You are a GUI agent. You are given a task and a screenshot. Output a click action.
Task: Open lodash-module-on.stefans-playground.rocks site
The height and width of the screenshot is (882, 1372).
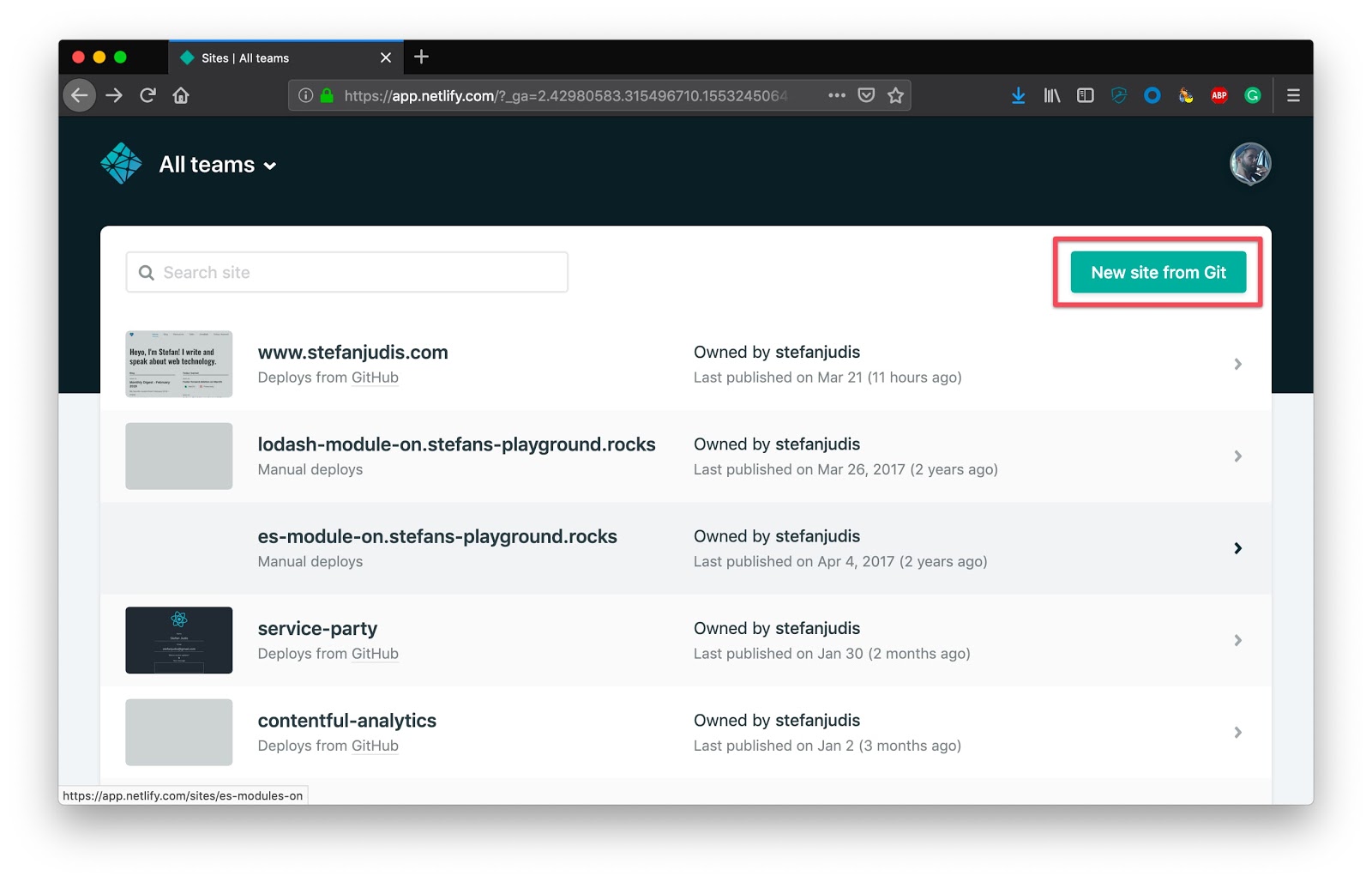456,444
